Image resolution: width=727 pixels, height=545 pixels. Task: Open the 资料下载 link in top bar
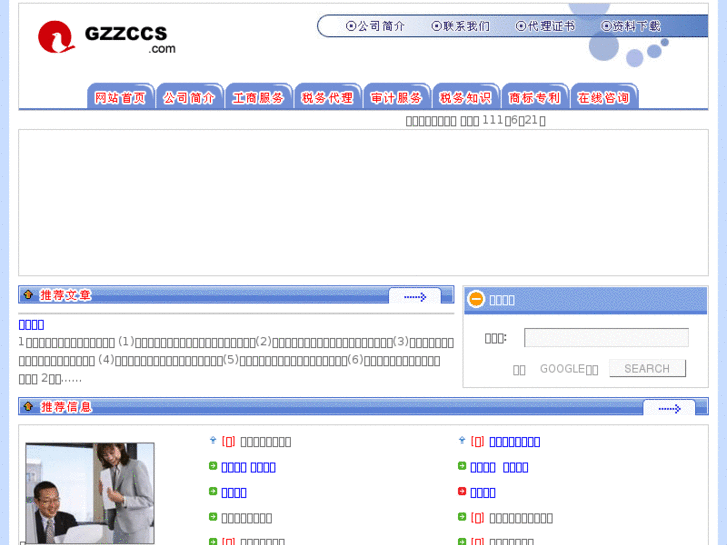click(631, 26)
